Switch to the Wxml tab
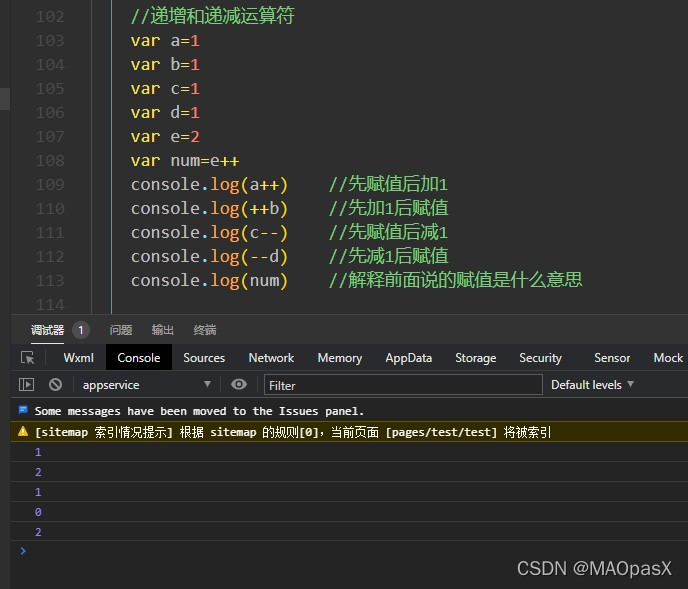 tap(79, 358)
